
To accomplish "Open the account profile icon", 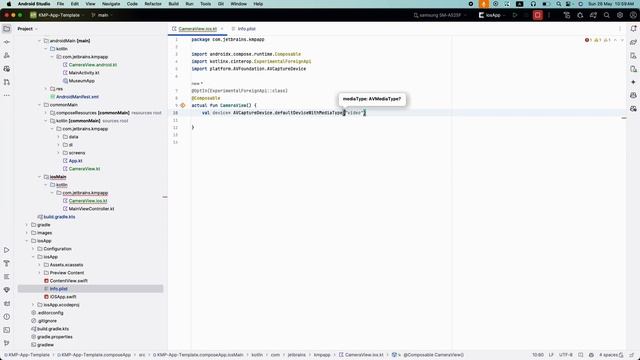I will pos(633,15).
